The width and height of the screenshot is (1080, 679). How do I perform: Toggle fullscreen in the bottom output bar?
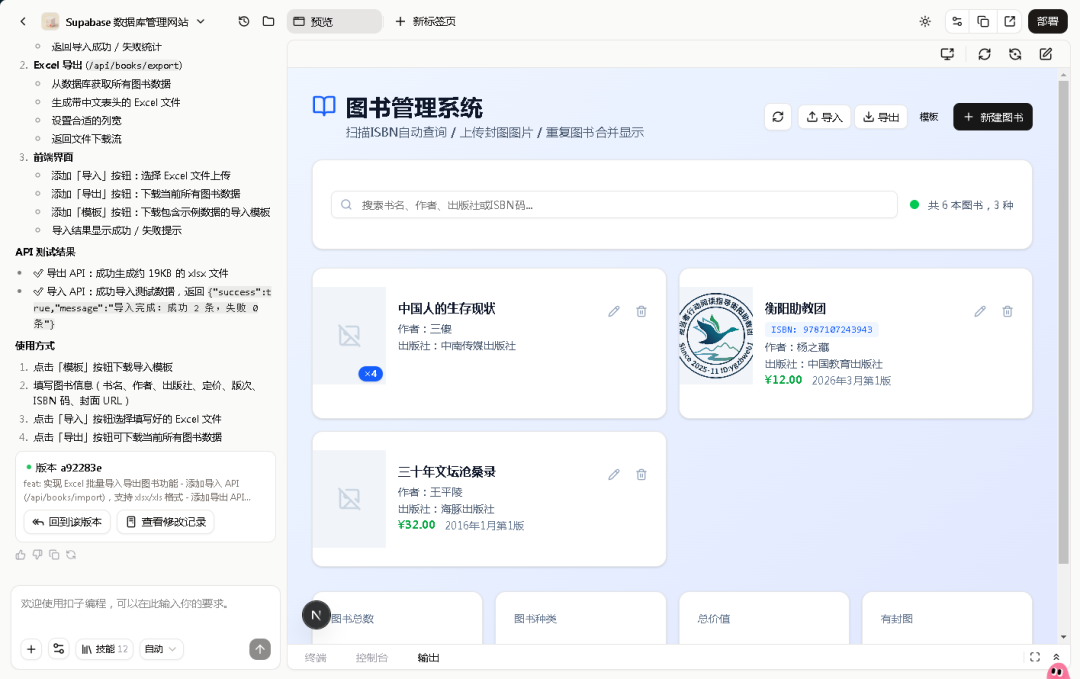click(1034, 657)
